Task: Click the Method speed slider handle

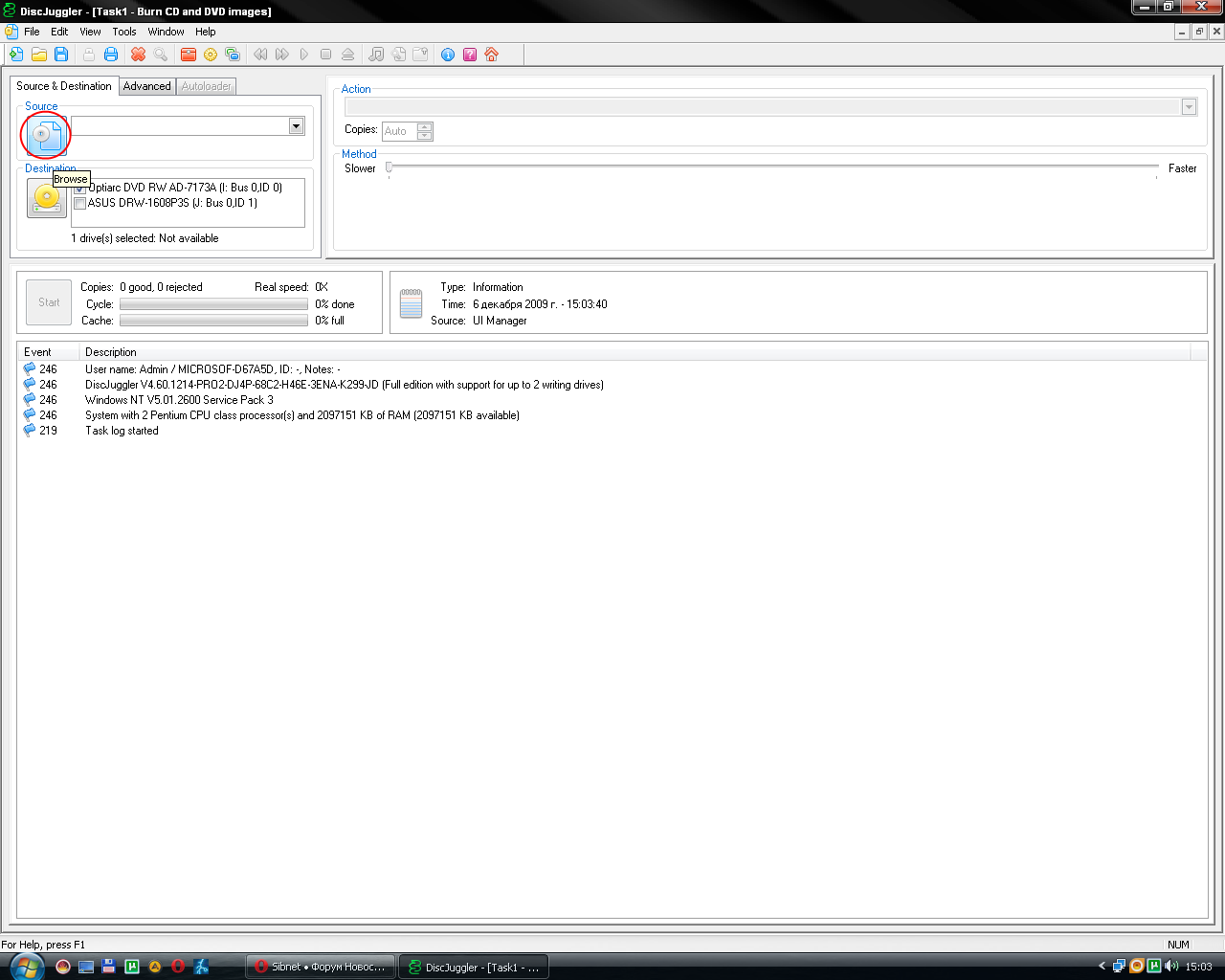Action: coord(389,167)
